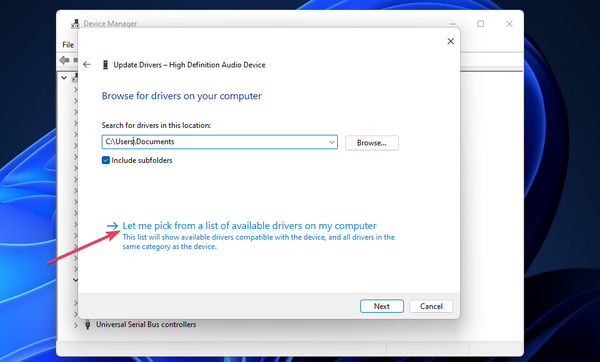Open the driver location dropdown arrow
This screenshot has width=600, height=362.
coord(332,142)
